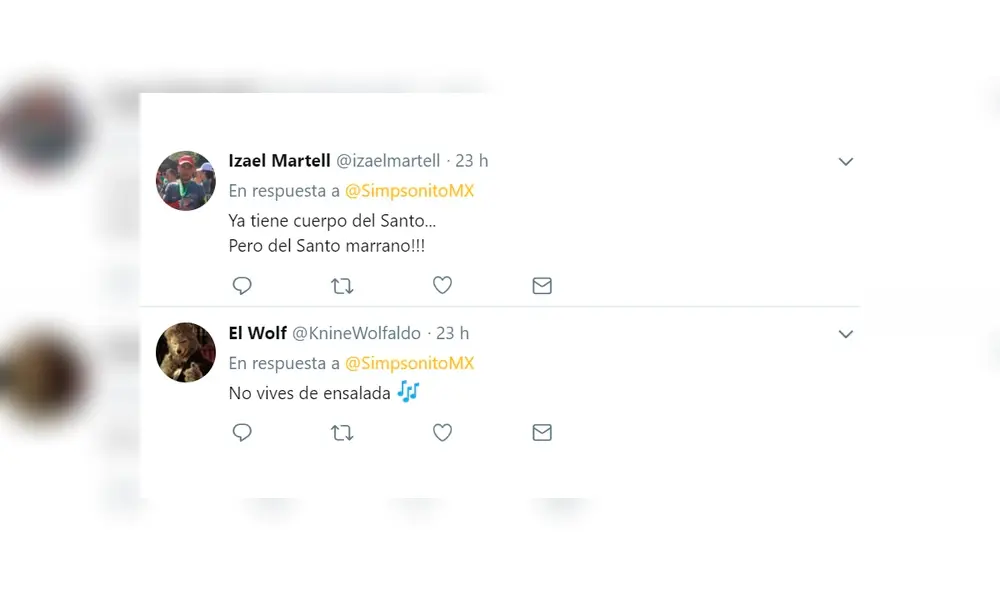Reply to Izael Martell's tweet

coord(242,285)
